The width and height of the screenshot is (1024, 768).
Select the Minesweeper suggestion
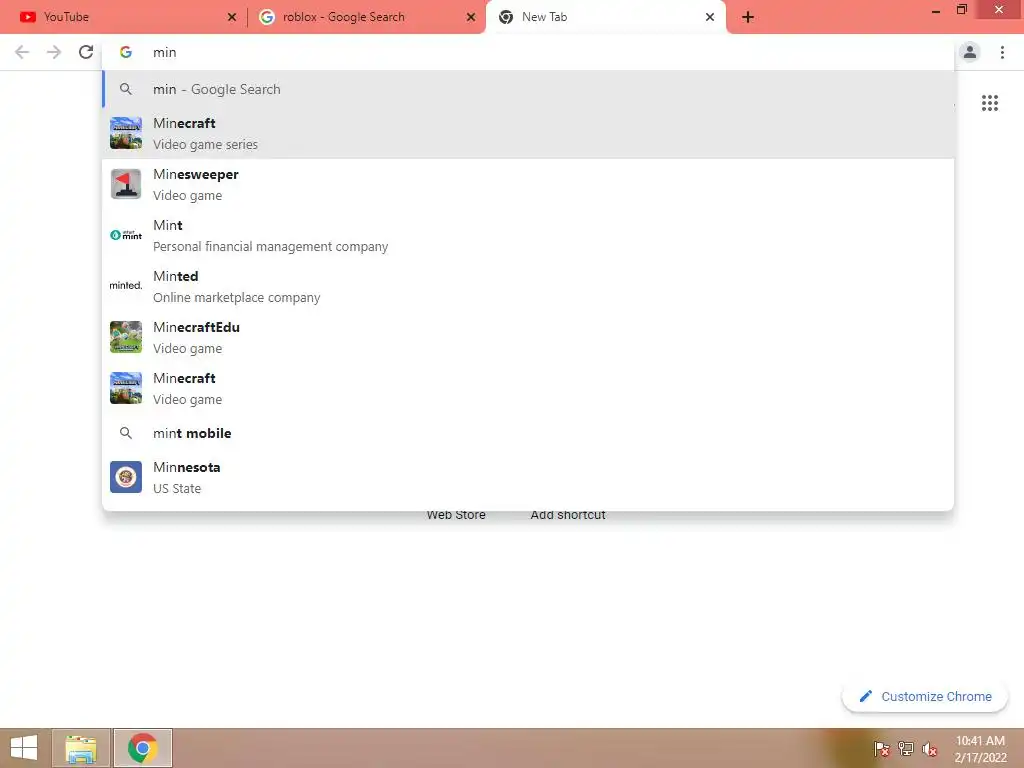(528, 184)
